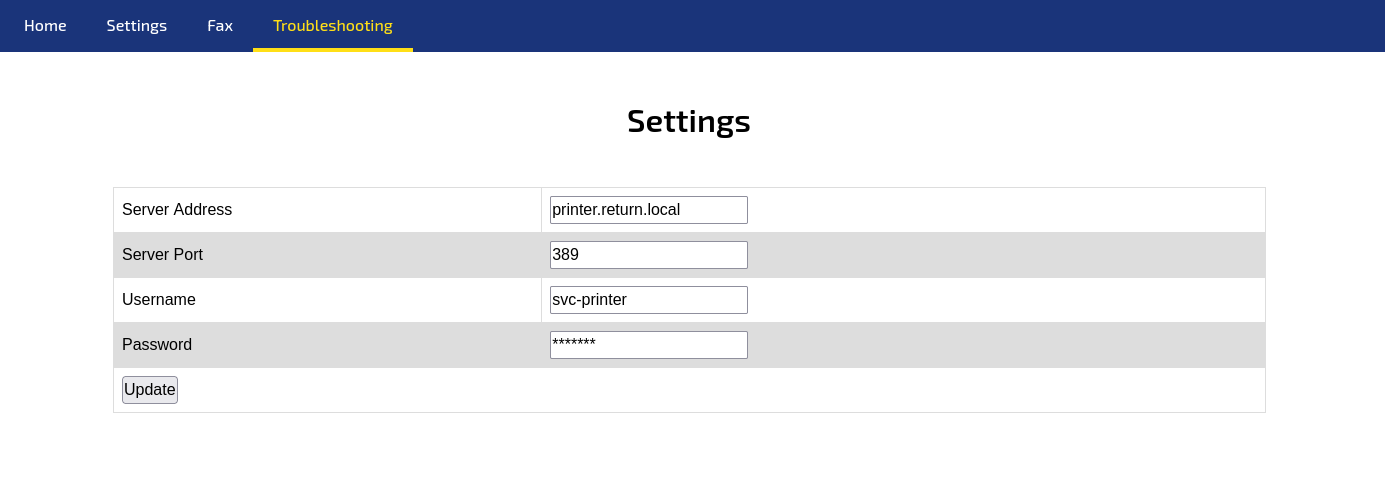
Task: Click empty space right of Update button
Action: coord(720,390)
